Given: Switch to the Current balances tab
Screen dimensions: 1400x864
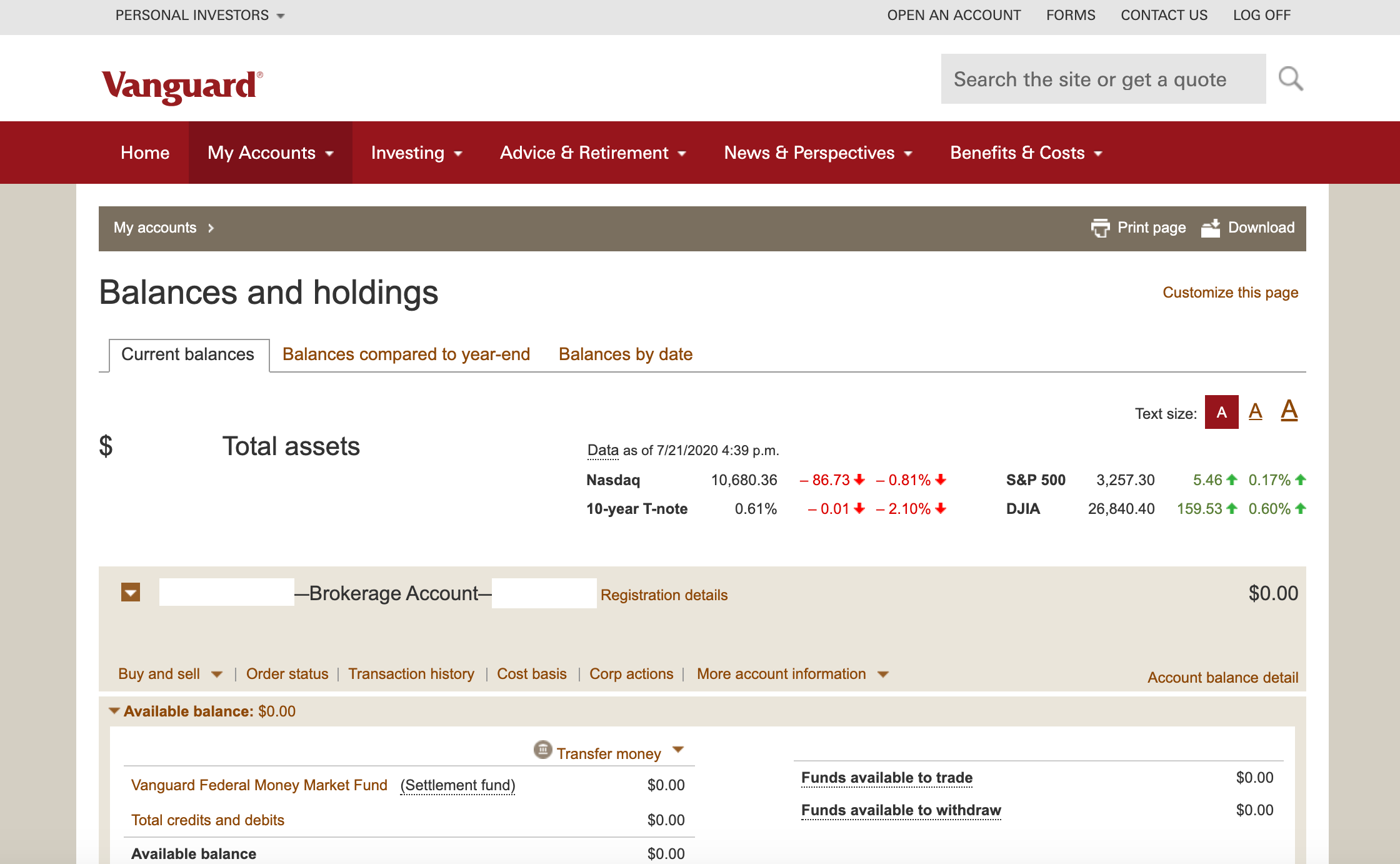Looking at the screenshot, I should click(x=187, y=354).
